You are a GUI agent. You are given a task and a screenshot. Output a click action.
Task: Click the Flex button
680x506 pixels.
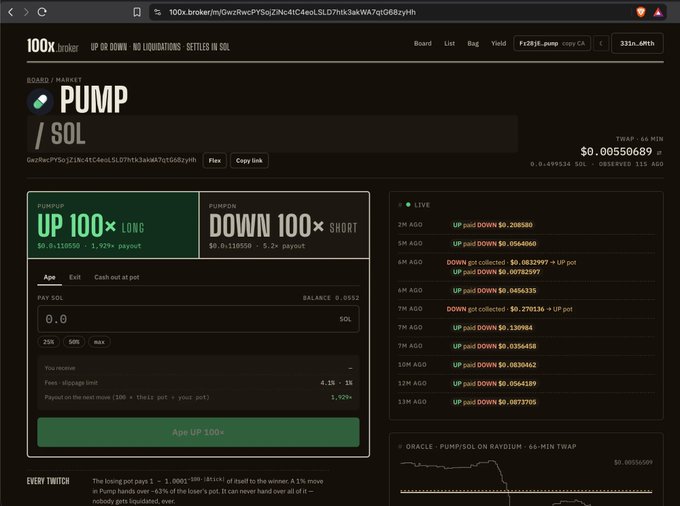tap(215, 160)
